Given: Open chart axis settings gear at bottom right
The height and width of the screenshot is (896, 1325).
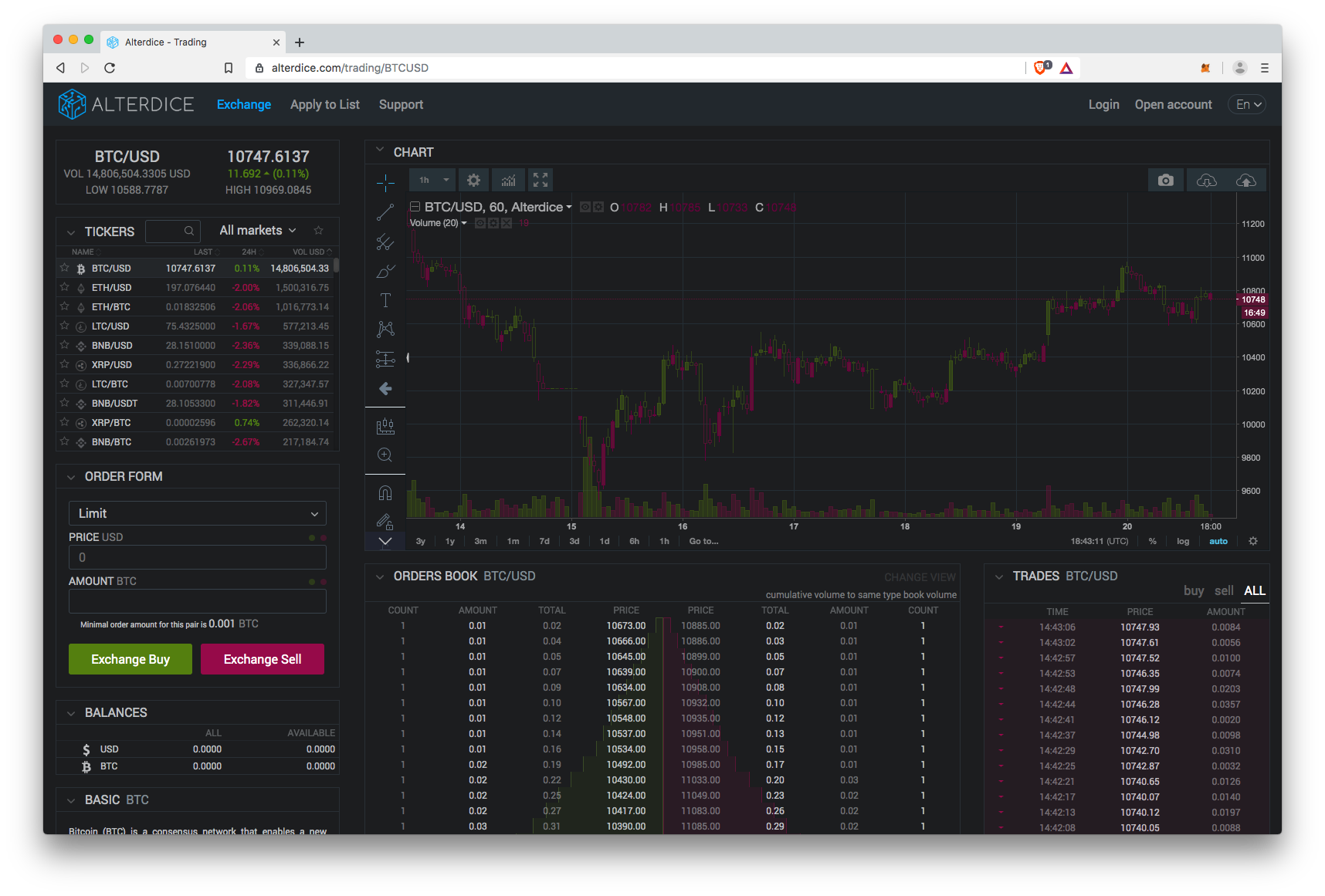Looking at the screenshot, I should [1253, 541].
